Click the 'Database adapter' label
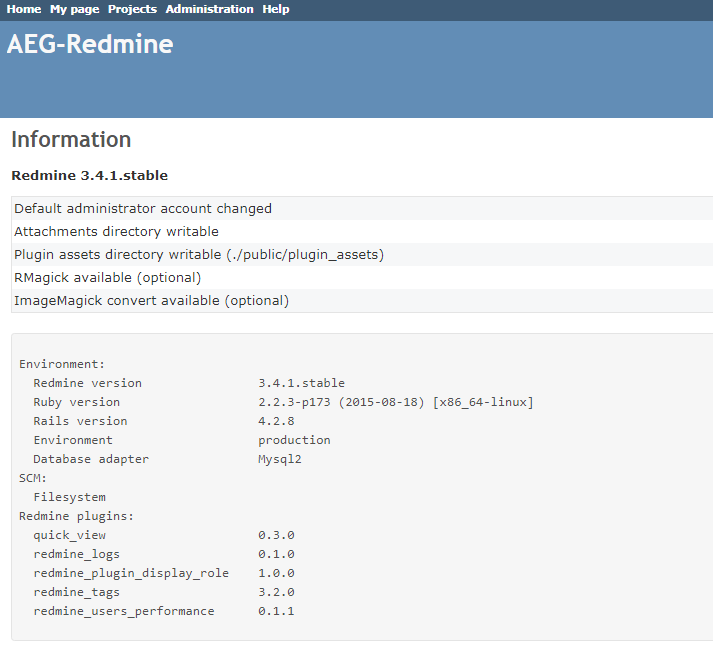Screen dimensions: 713x660 (91, 459)
